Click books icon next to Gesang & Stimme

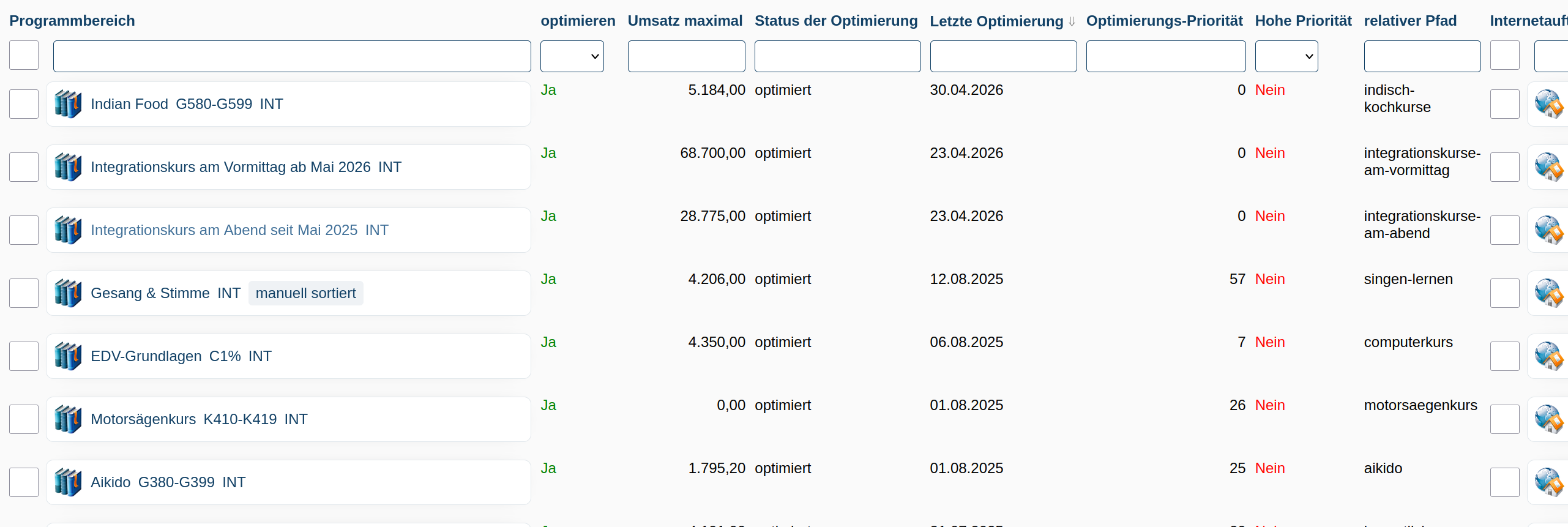[x=68, y=293]
